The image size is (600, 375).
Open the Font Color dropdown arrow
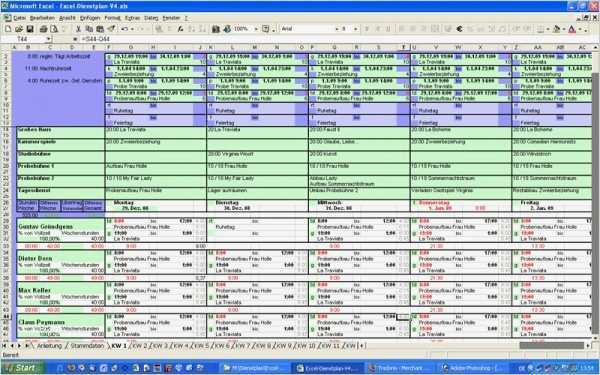coord(580,29)
